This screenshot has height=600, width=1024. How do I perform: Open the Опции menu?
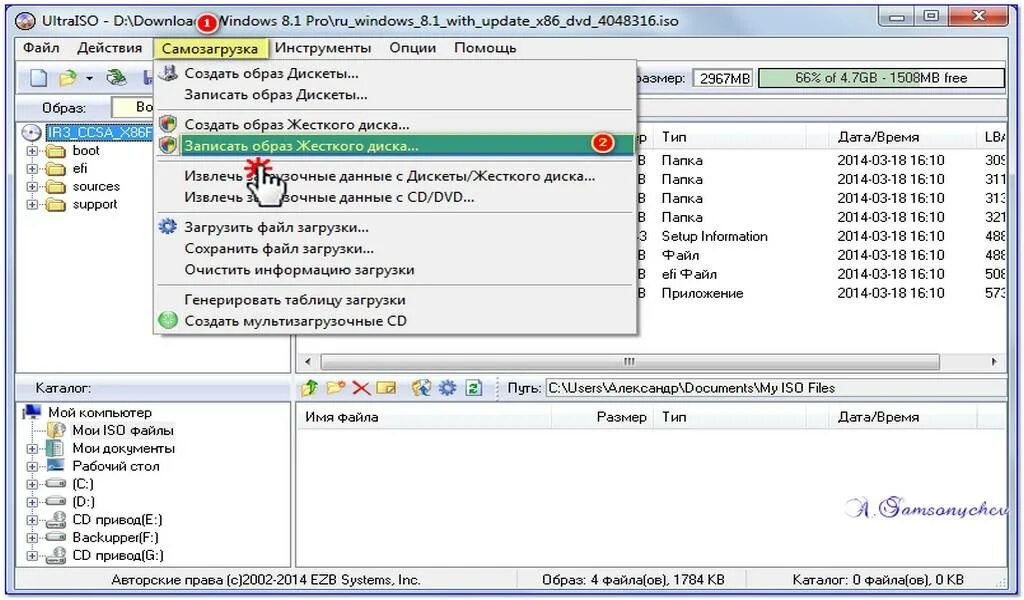(x=413, y=48)
